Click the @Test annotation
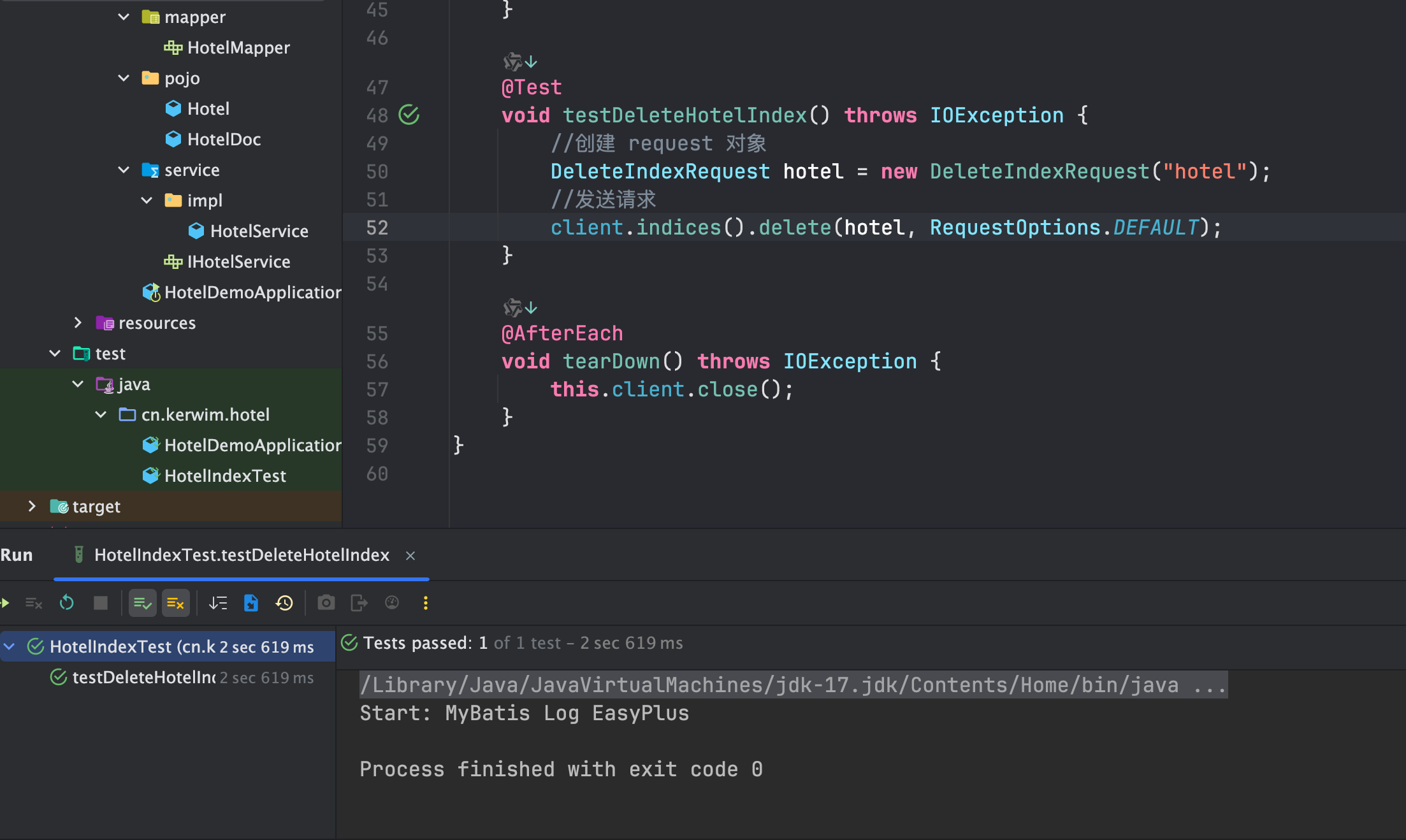Screen dimensions: 1406x840 pos(532,87)
